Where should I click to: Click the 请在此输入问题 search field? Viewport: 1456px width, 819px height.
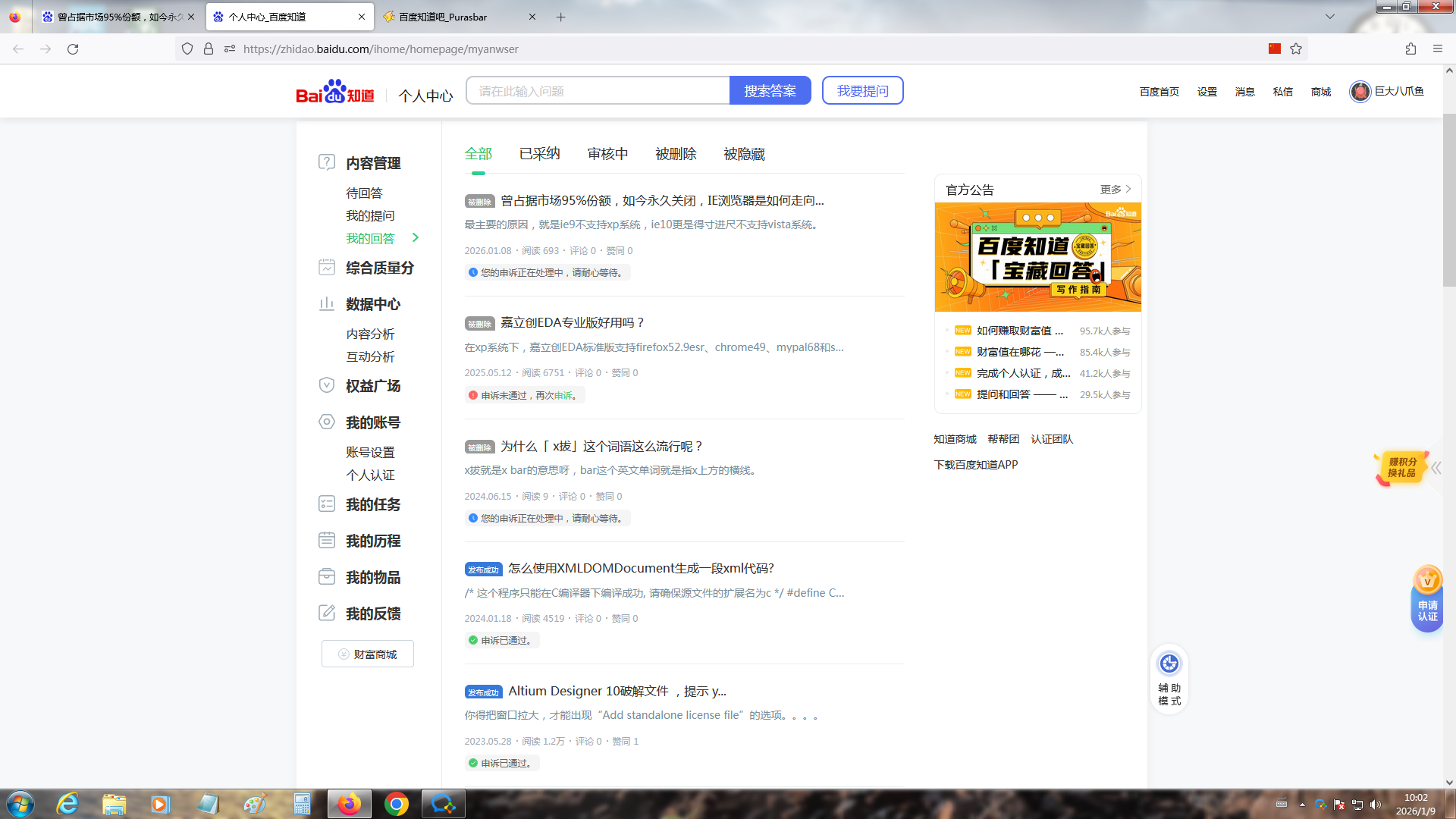(x=598, y=91)
